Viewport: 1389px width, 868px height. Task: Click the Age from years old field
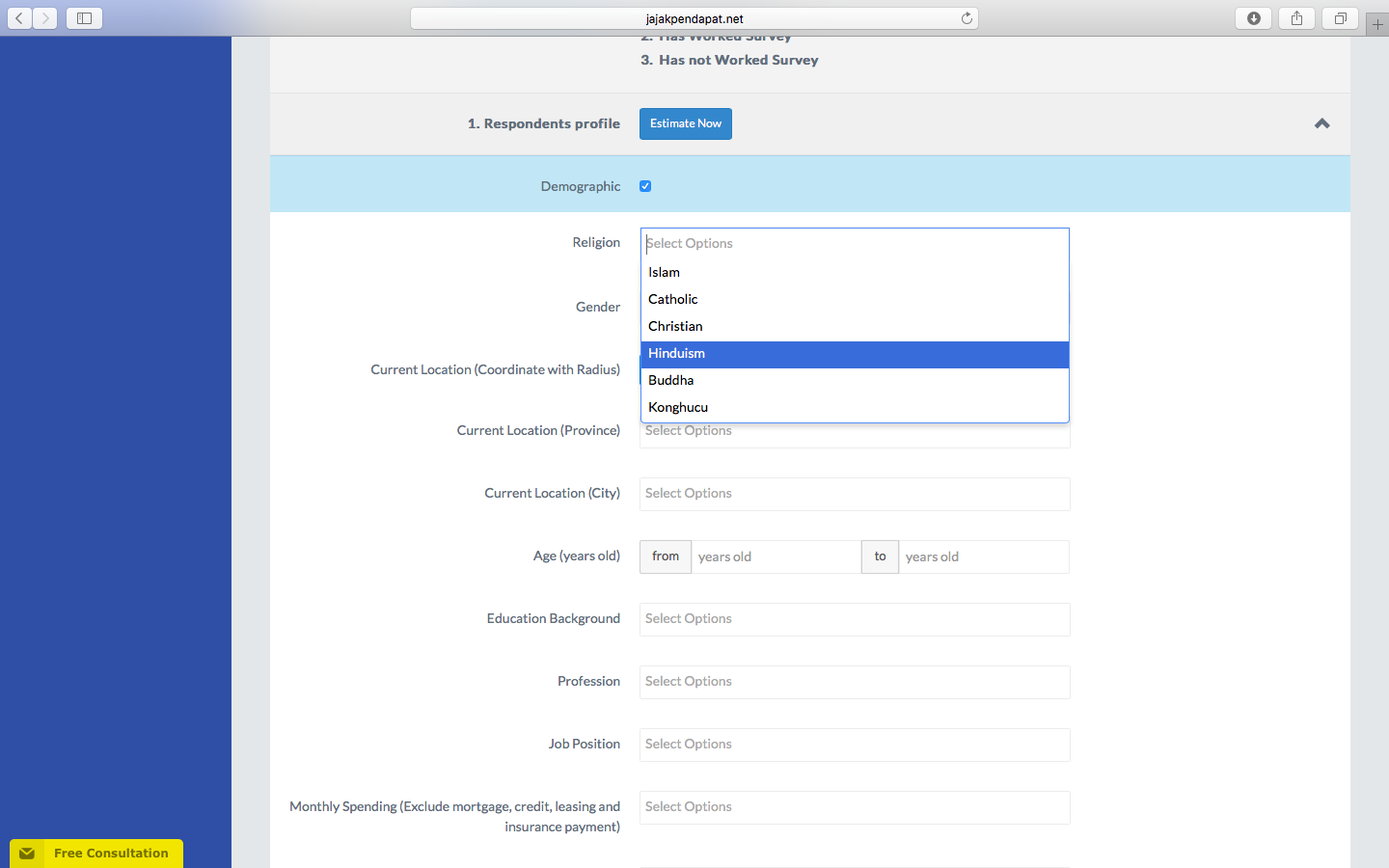(x=776, y=556)
